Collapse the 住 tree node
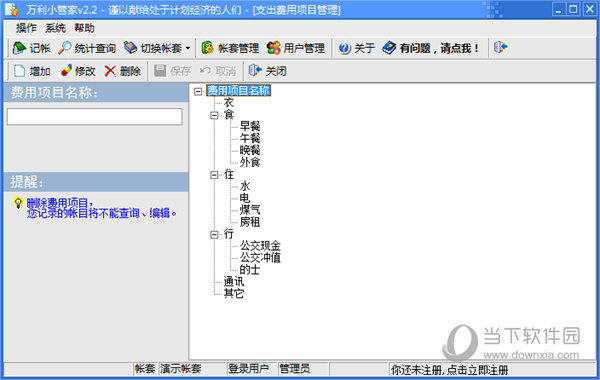This screenshot has width=600, height=380. coord(214,175)
